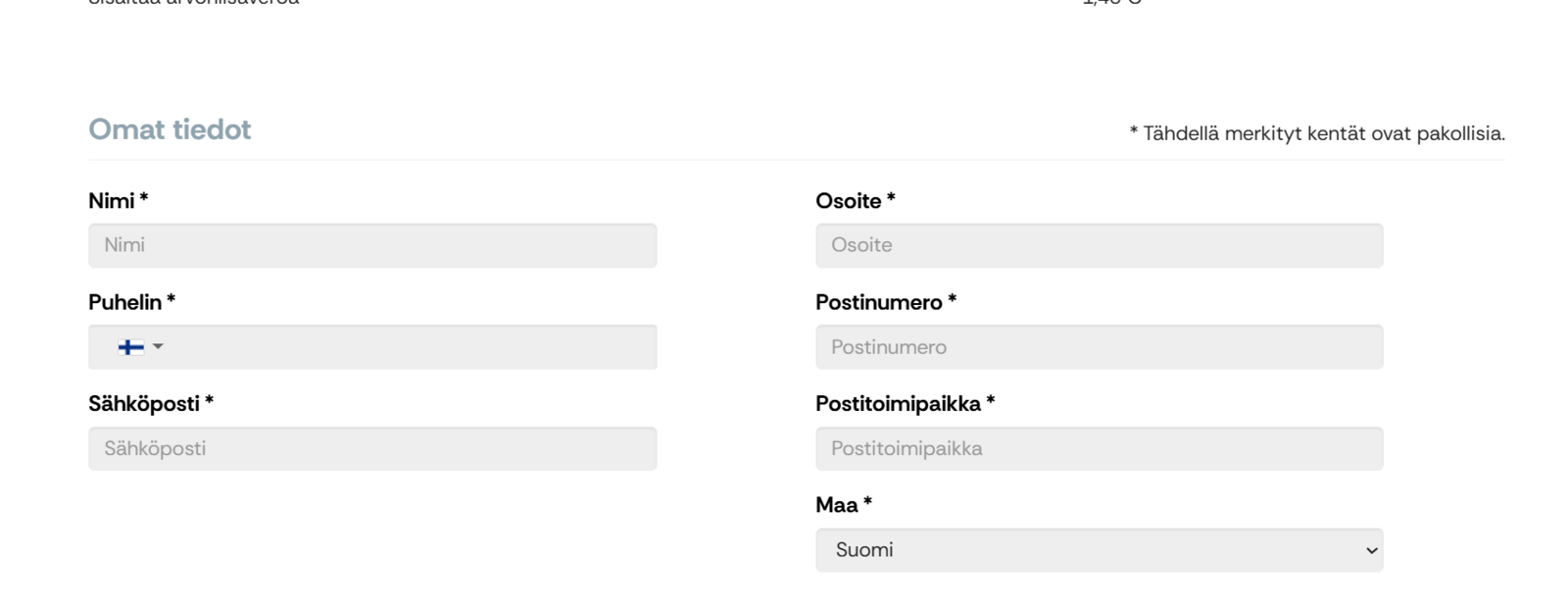The image size is (1568, 609).
Task: Click the bold Postitoimipaikka * label
Action: pos(906,404)
